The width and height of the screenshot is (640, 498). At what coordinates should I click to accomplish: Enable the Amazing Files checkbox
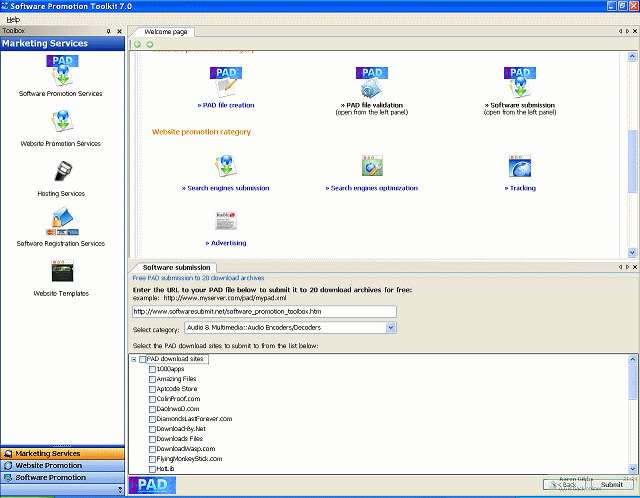pos(153,379)
